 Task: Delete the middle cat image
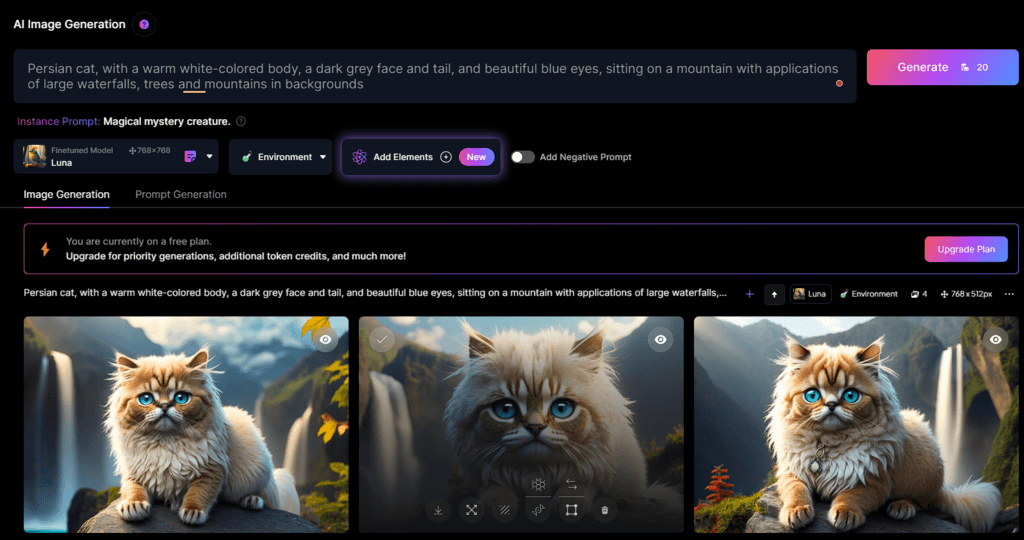tap(605, 510)
